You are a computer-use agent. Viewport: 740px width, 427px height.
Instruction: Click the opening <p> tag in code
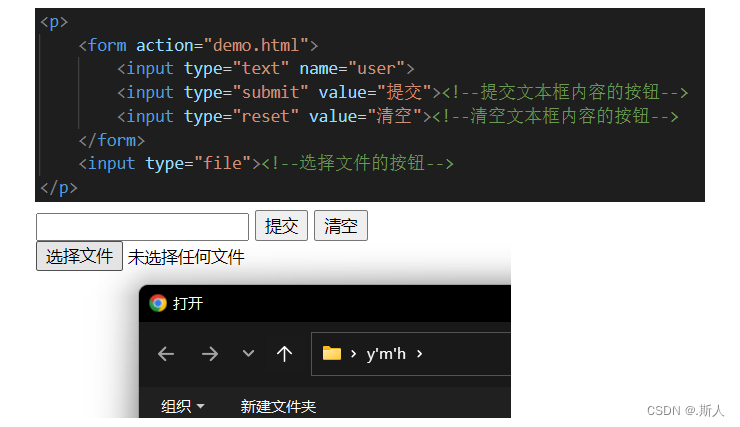tap(54, 22)
